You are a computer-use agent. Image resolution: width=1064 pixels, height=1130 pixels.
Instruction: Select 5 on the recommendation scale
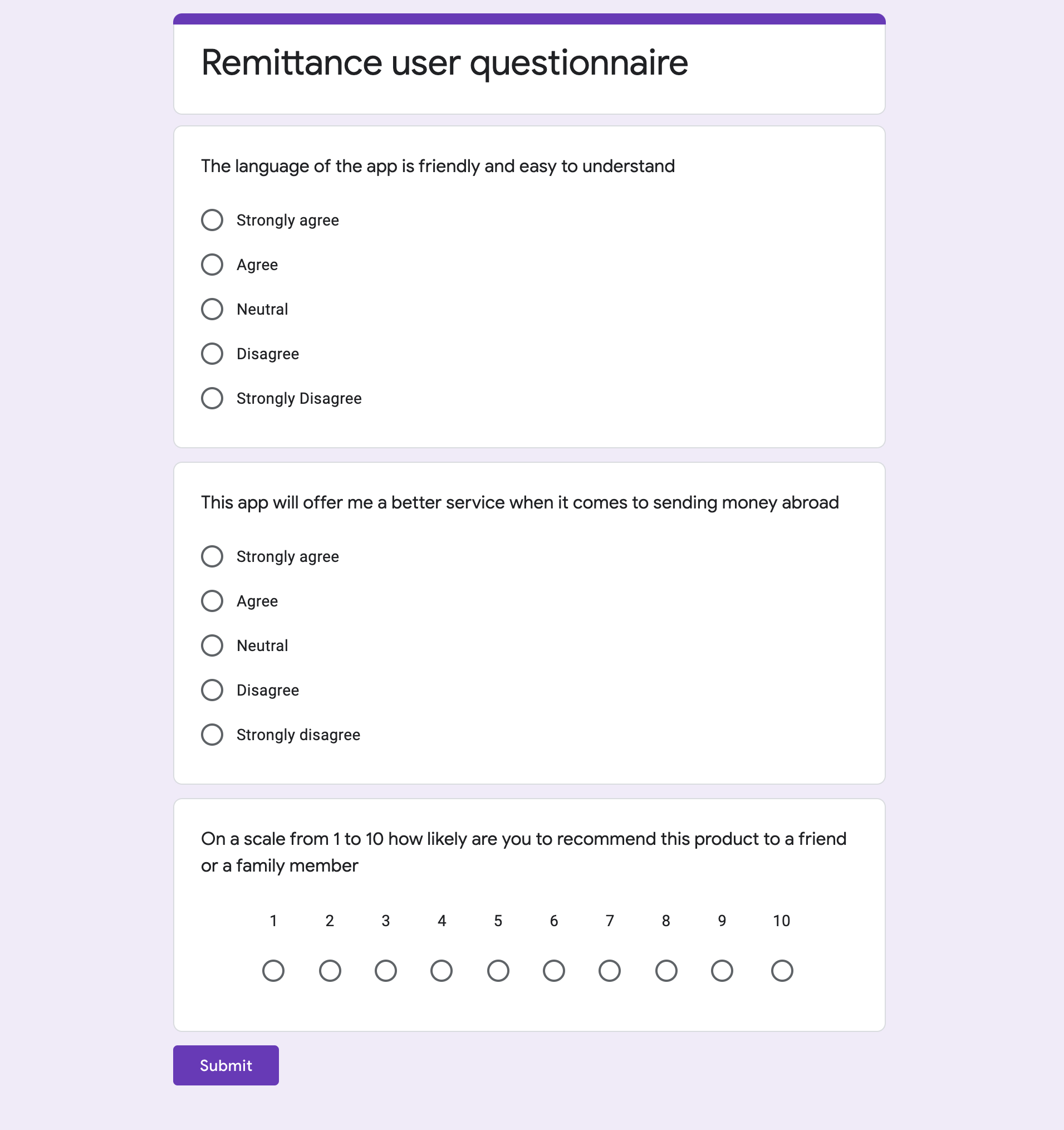coord(498,971)
